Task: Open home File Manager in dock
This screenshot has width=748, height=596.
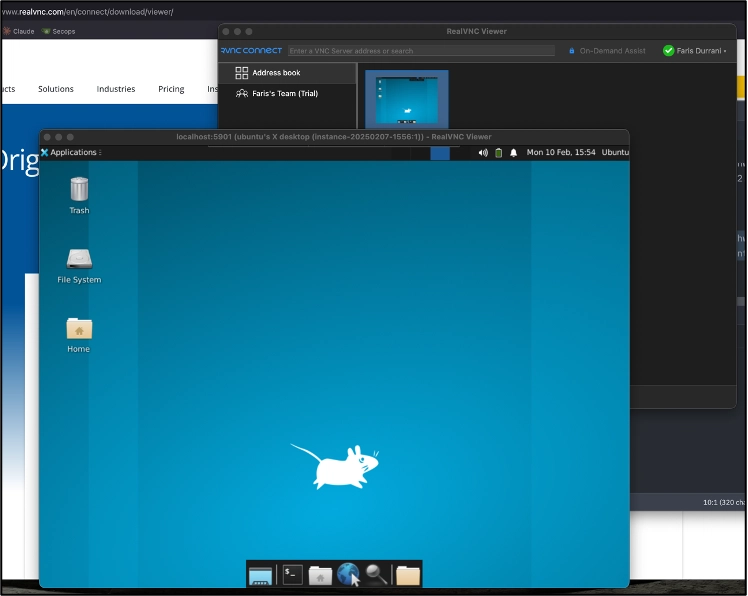Action: tap(320, 575)
